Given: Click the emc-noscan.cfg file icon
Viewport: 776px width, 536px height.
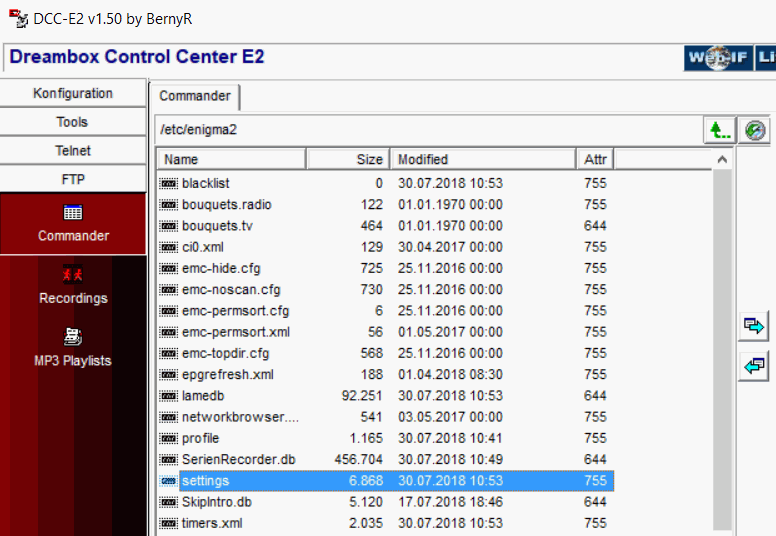Looking at the screenshot, I should (169, 290).
